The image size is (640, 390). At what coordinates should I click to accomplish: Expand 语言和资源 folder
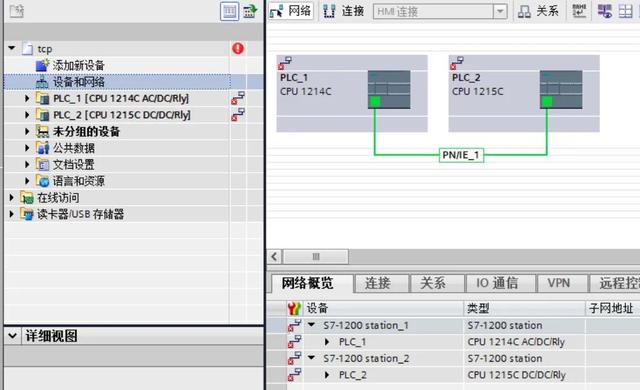click(27, 181)
